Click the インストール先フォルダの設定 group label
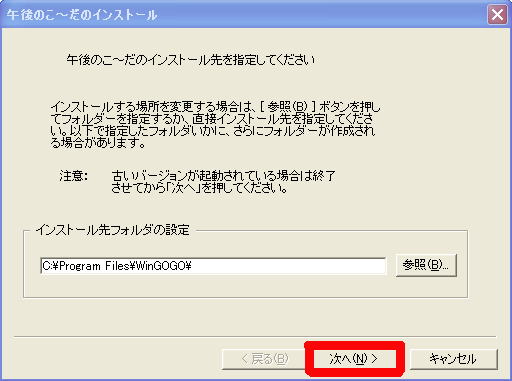This screenshot has height=381, width=512. click(113, 230)
